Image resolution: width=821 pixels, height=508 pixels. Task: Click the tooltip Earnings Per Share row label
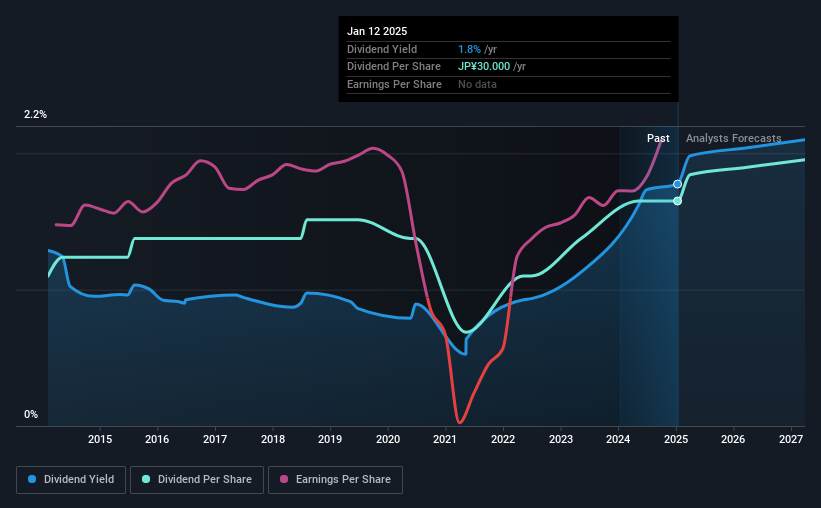point(394,84)
